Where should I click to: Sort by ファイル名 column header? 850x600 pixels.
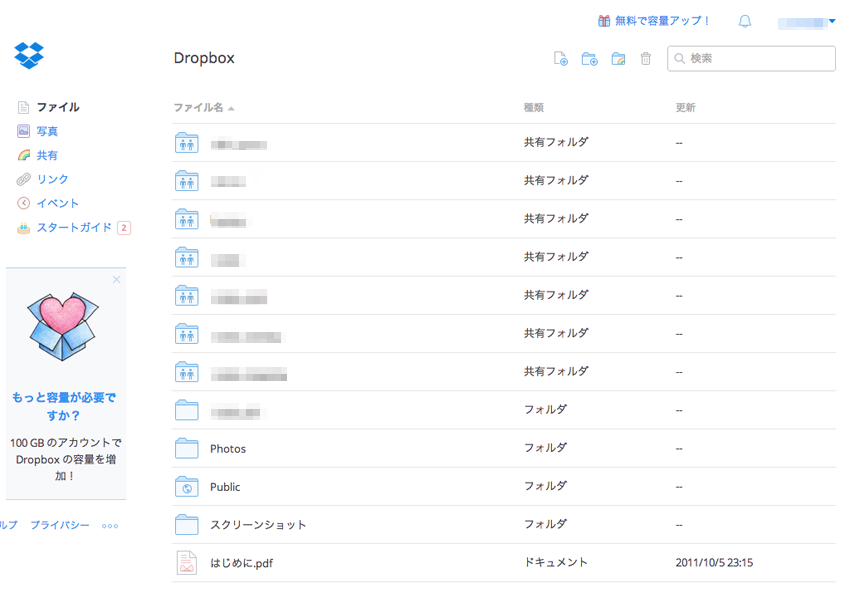(199, 107)
